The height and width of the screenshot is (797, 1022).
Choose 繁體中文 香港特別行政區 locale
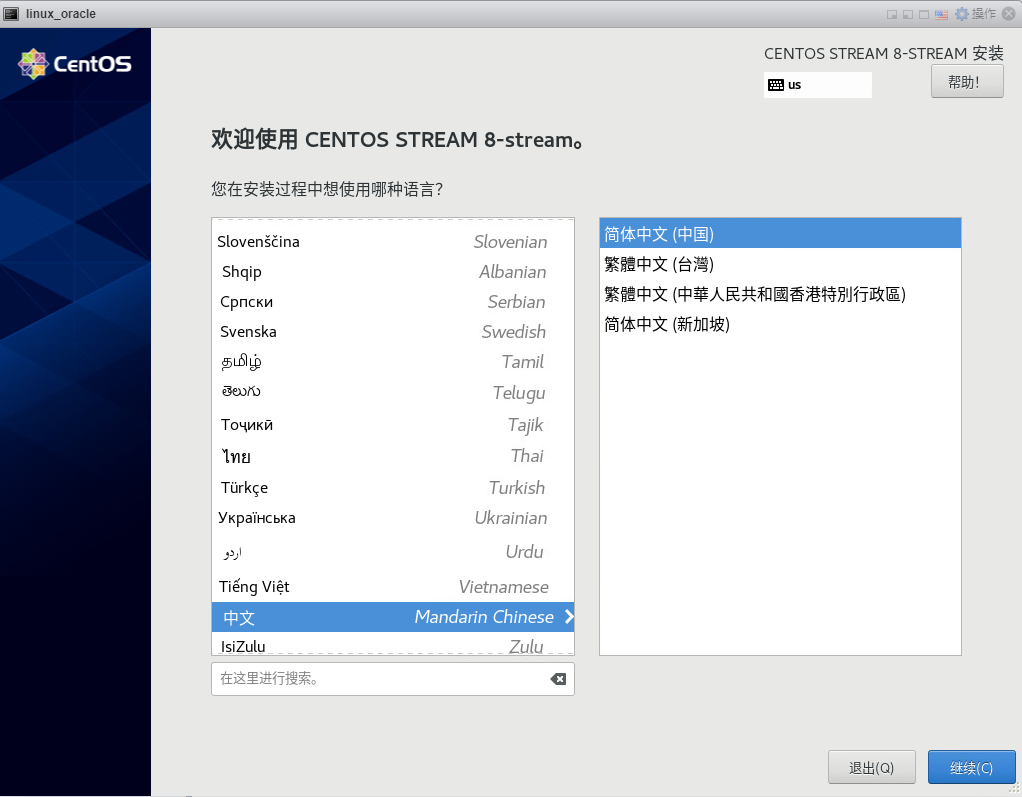(780, 294)
